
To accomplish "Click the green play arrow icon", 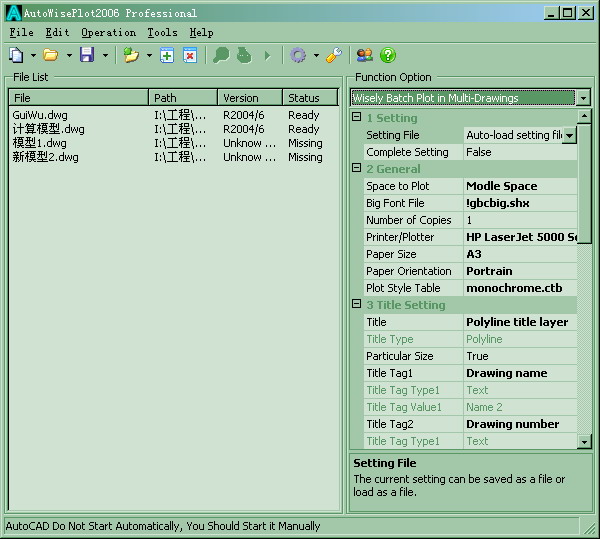I will tap(267, 56).
